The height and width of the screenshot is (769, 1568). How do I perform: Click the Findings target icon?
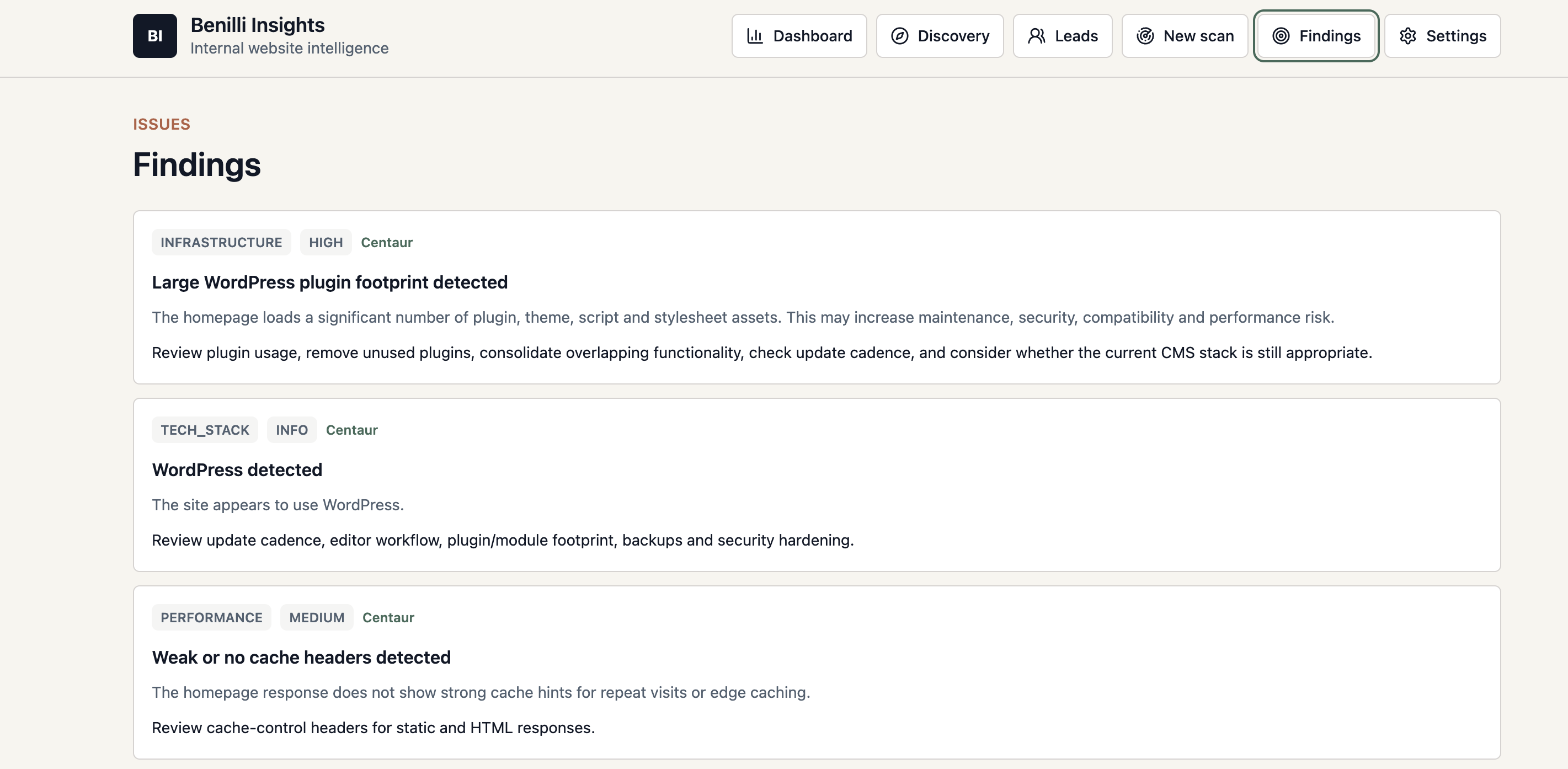1281,36
